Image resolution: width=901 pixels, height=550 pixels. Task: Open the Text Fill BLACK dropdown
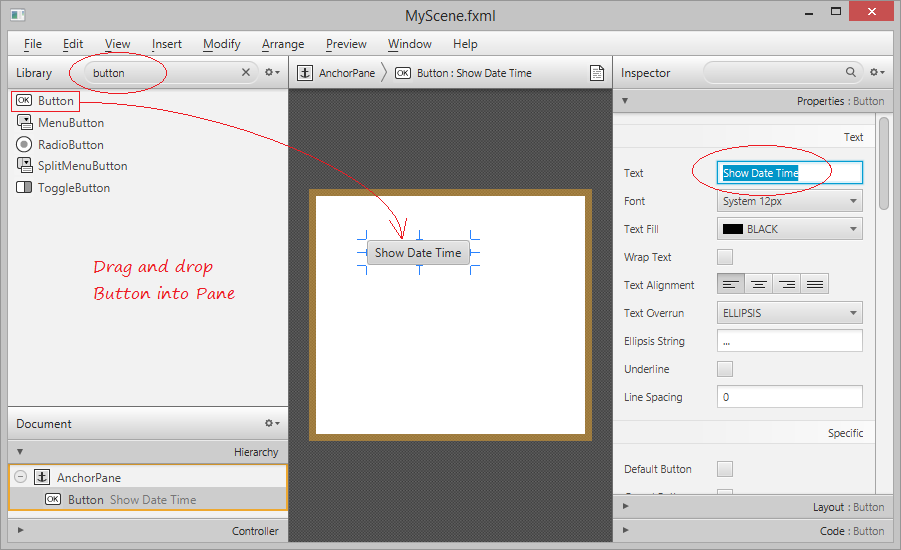790,229
